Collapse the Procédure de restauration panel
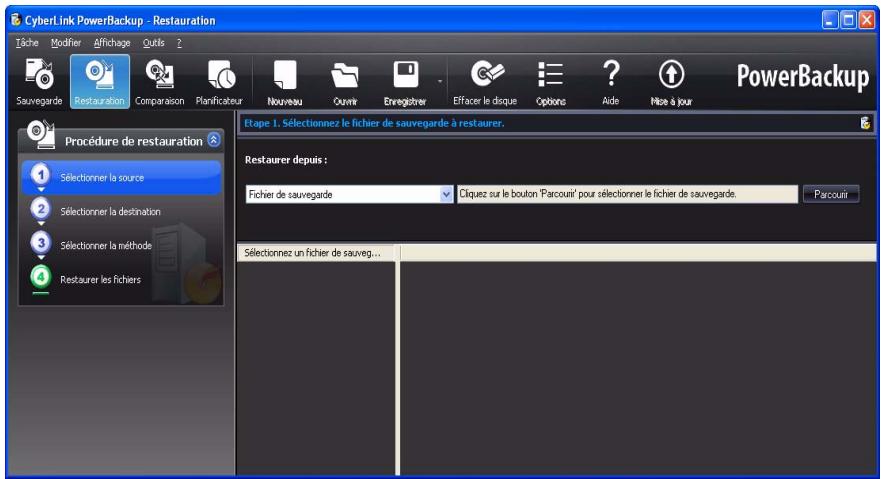Viewport: 882px width, 479px height. [214, 140]
